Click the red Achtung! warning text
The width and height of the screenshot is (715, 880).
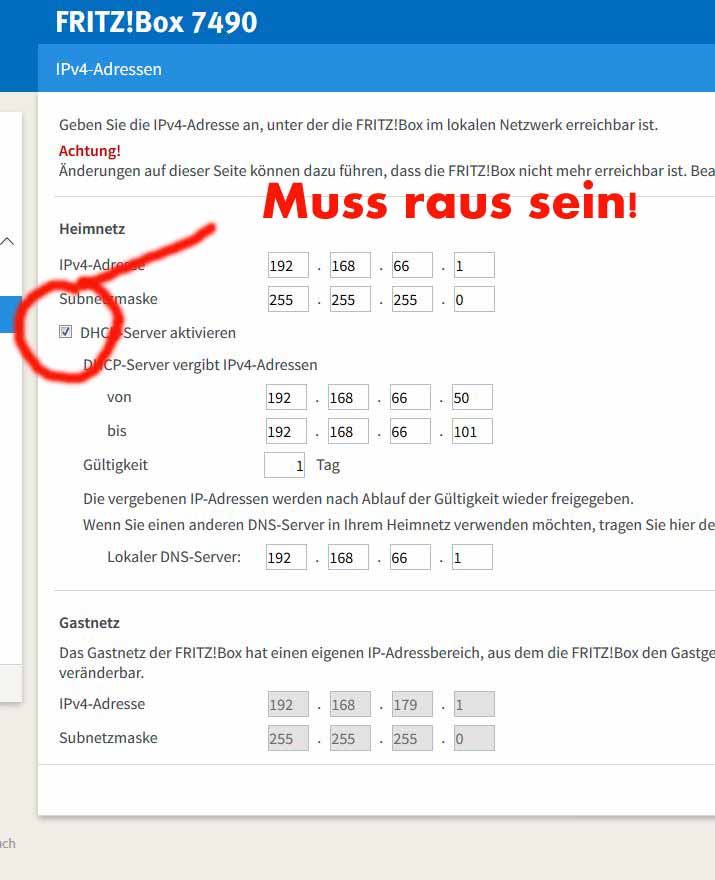click(x=90, y=150)
